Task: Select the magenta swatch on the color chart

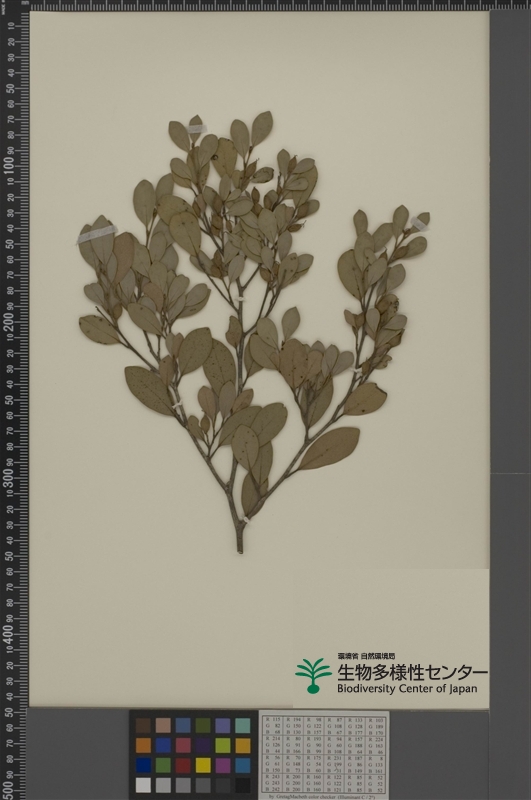Action: 223,765
